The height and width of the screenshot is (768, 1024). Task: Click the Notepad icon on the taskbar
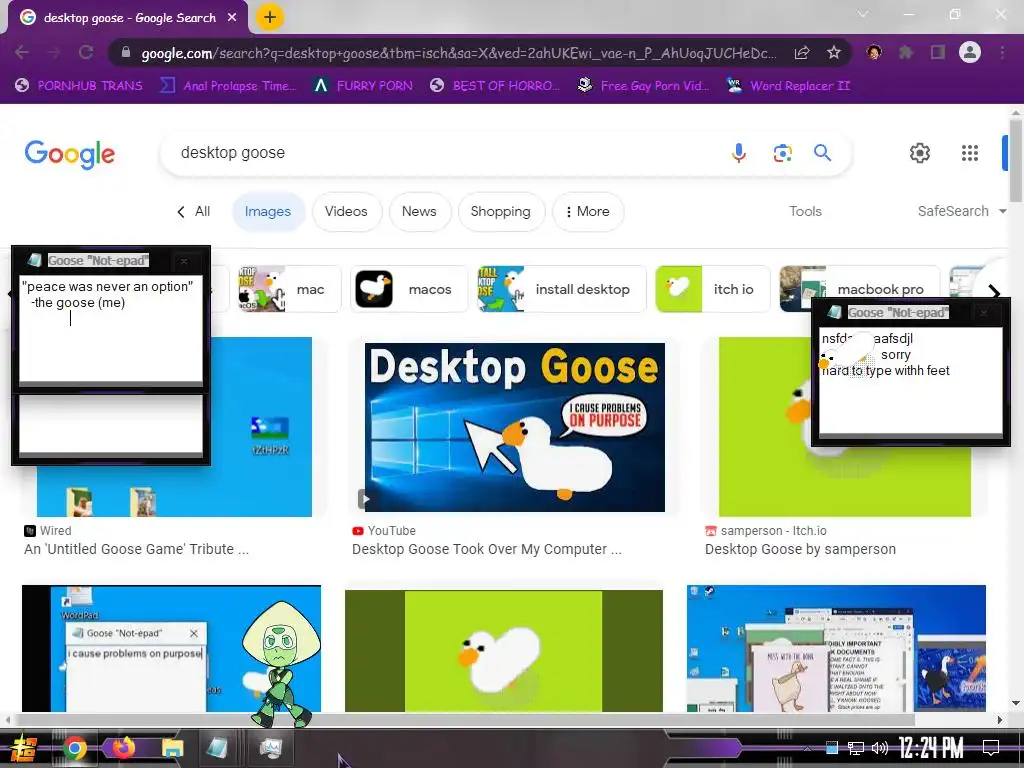[x=216, y=747]
